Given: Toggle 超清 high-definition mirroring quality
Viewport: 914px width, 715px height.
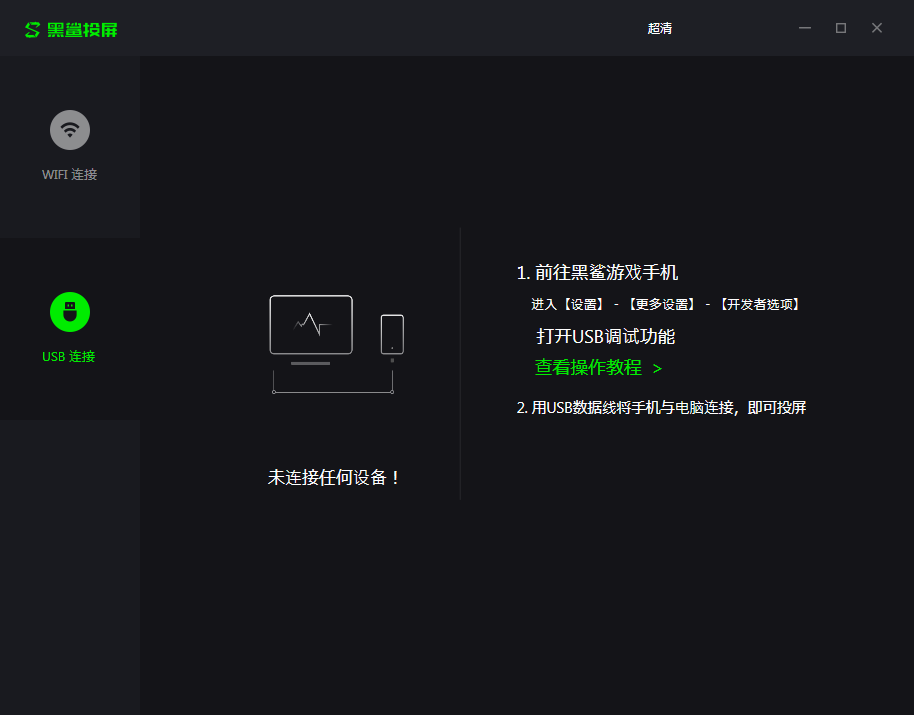Looking at the screenshot, I should [660, 28].
